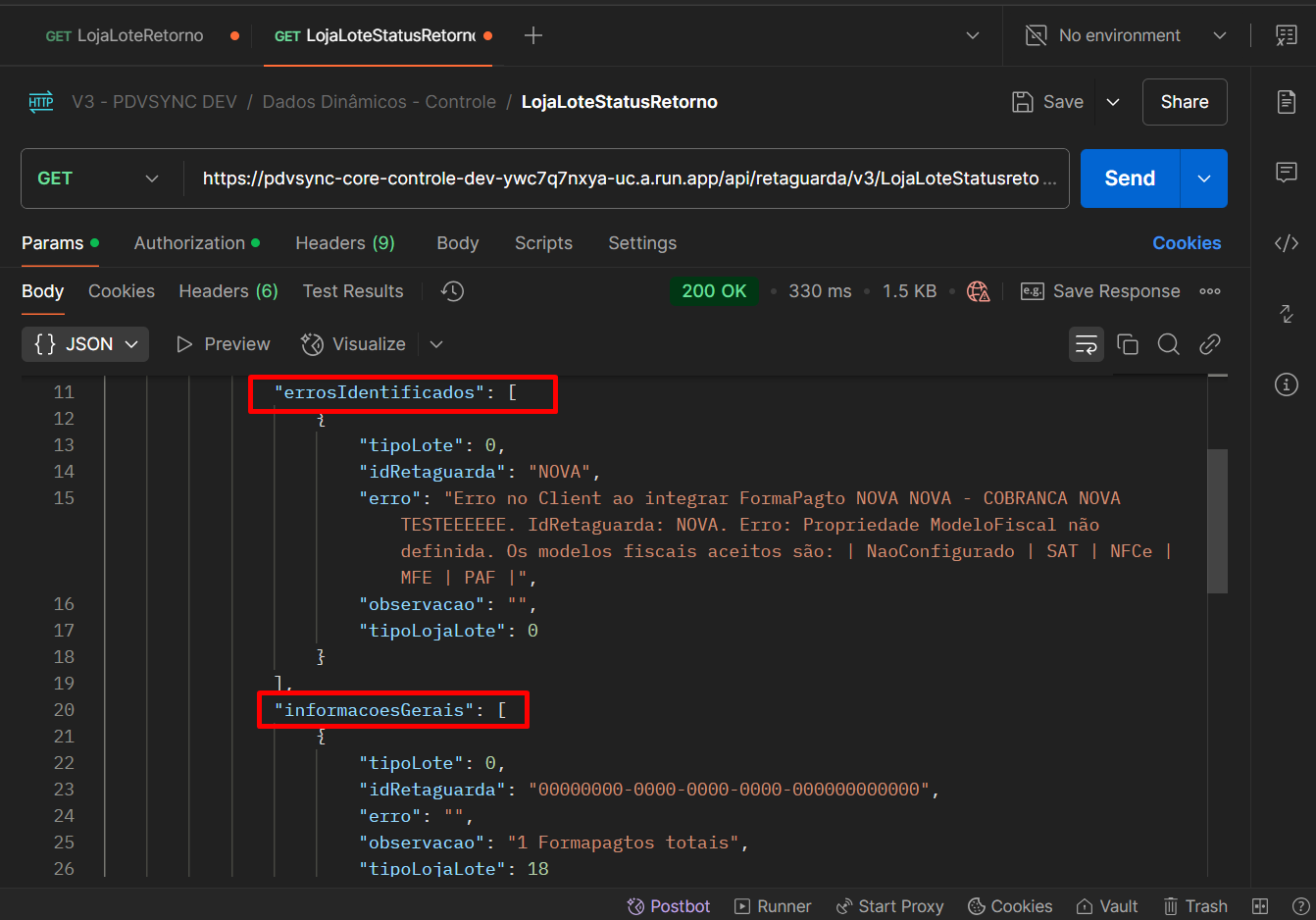The width and height of the screenshot is (1316, 920).
Task: Open the Cookies link
Action: point(1187,243)
